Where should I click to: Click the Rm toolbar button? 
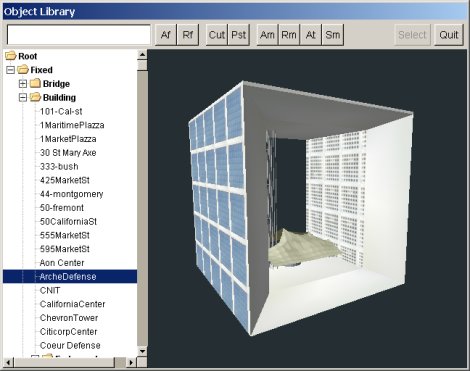pos(289,35)
